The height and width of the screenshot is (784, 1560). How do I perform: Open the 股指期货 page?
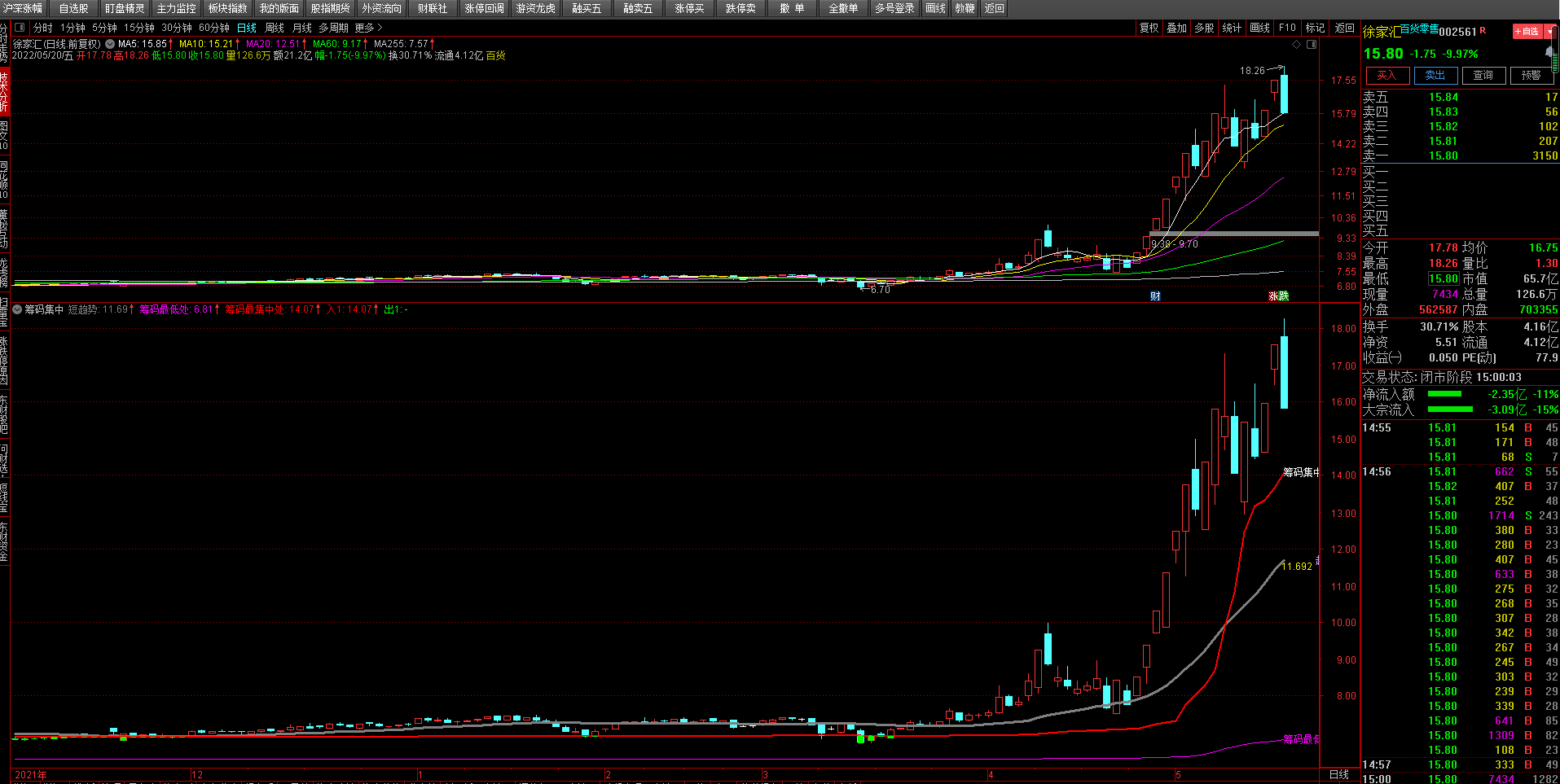[330, 8]
